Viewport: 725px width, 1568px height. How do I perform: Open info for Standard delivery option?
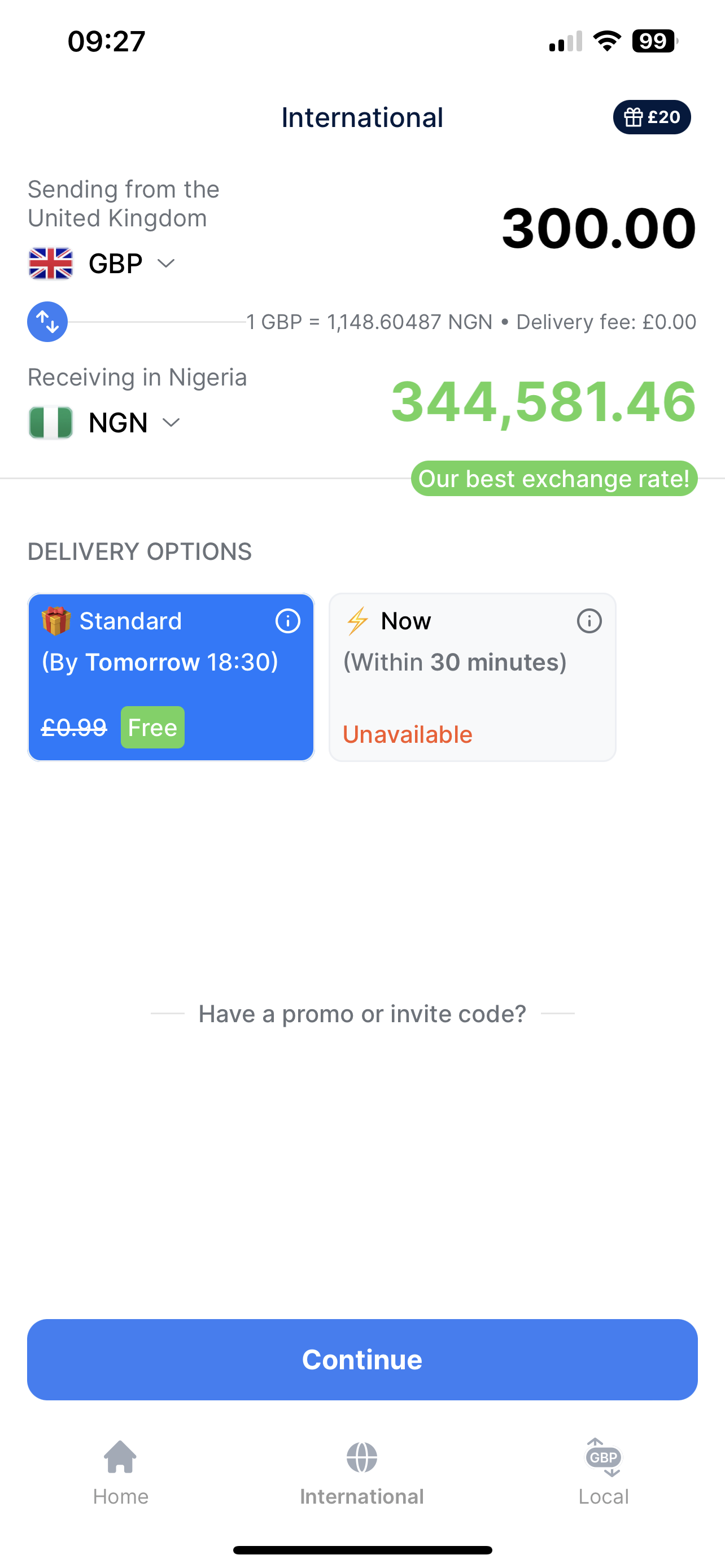click(287, 621)
